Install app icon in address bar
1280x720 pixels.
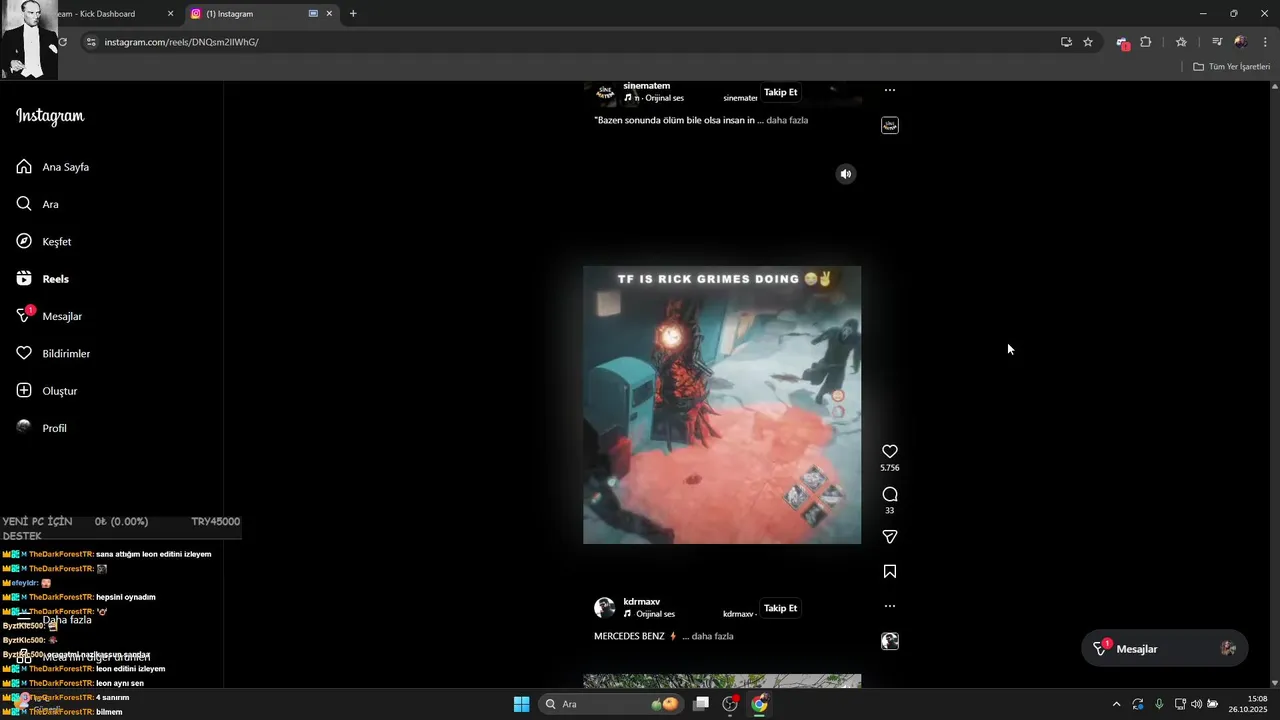click(1066, 42)
